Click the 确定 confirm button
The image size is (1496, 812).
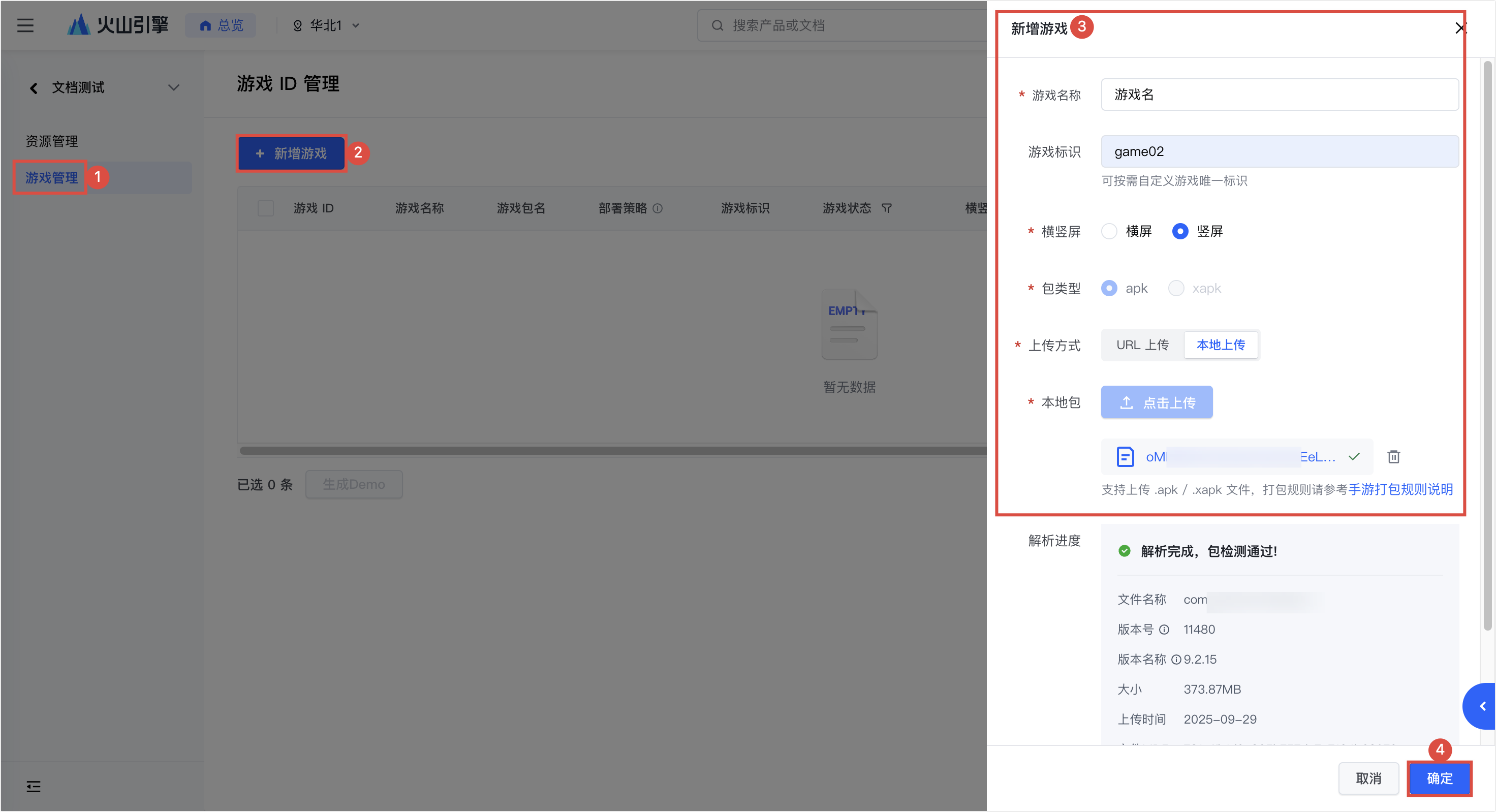point(1439,778)
